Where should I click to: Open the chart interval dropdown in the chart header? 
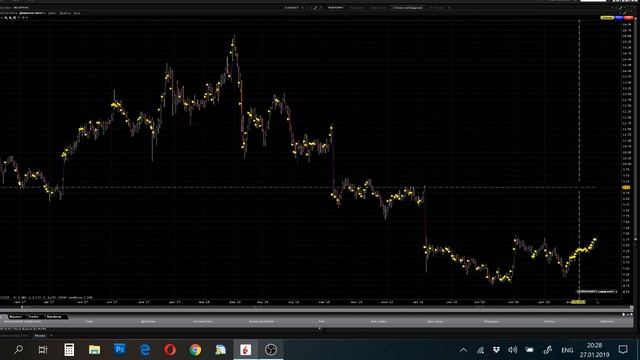click(x=32, y=13)
